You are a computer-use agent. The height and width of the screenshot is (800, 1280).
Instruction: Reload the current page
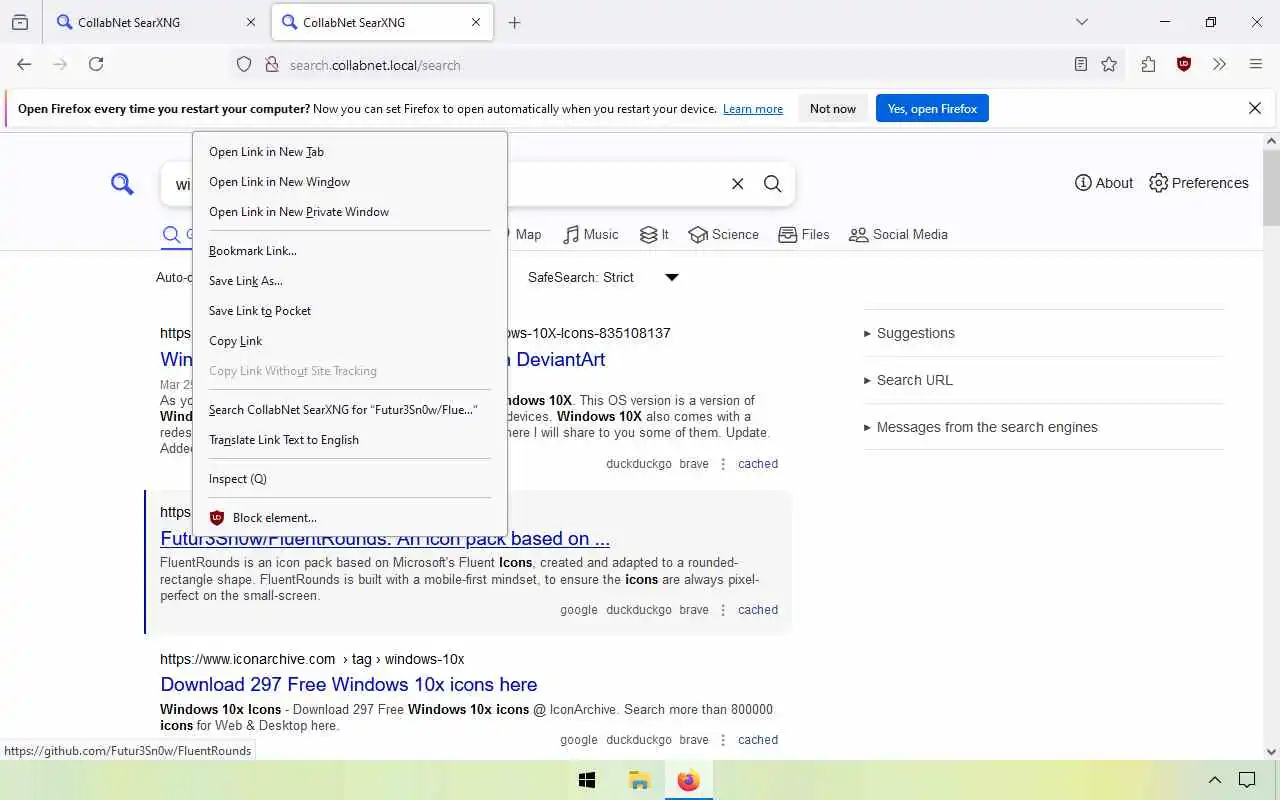tap(96, 64)
